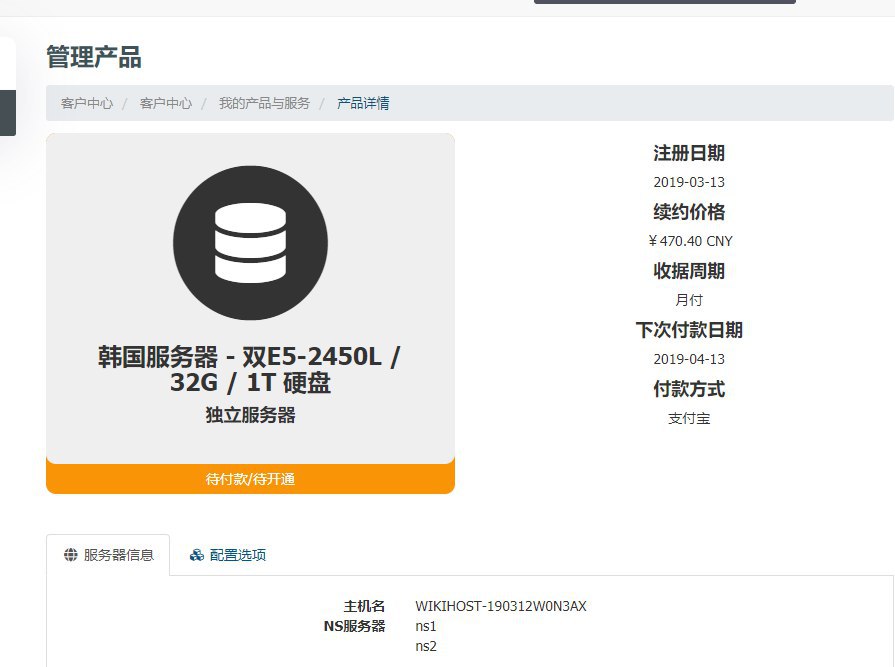Screen dimensions: 895x667
Task: Click the globe icon on 服务器信息 tab
Action: [70, 555]
